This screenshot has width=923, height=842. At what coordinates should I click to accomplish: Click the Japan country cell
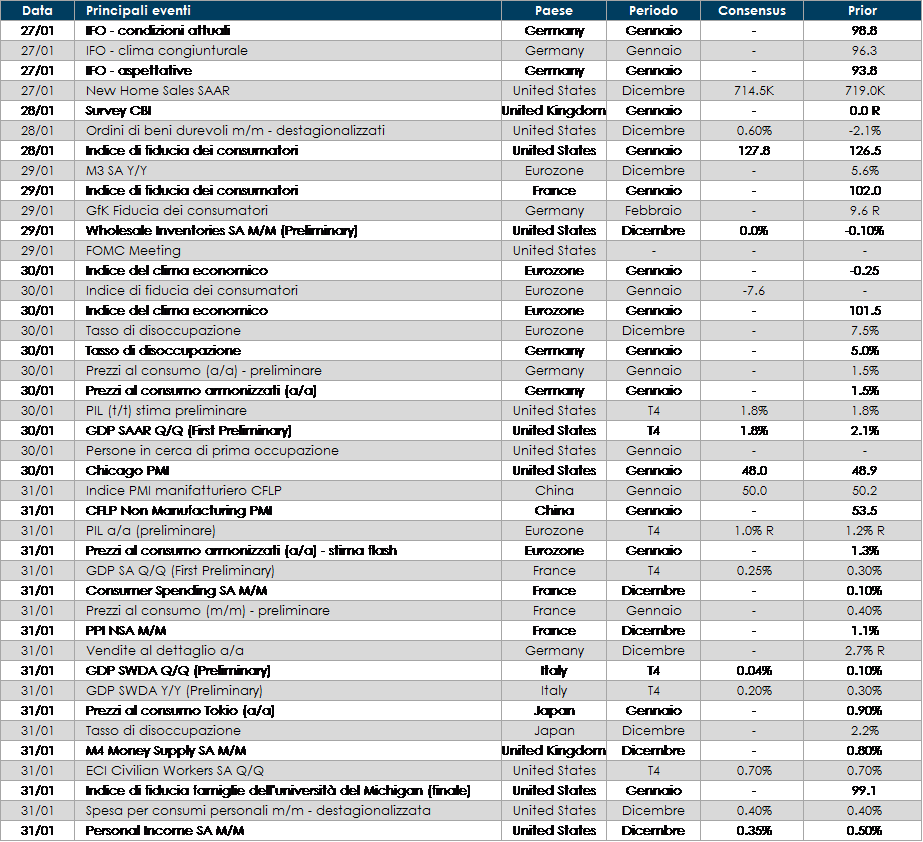[x=554, y=731]
